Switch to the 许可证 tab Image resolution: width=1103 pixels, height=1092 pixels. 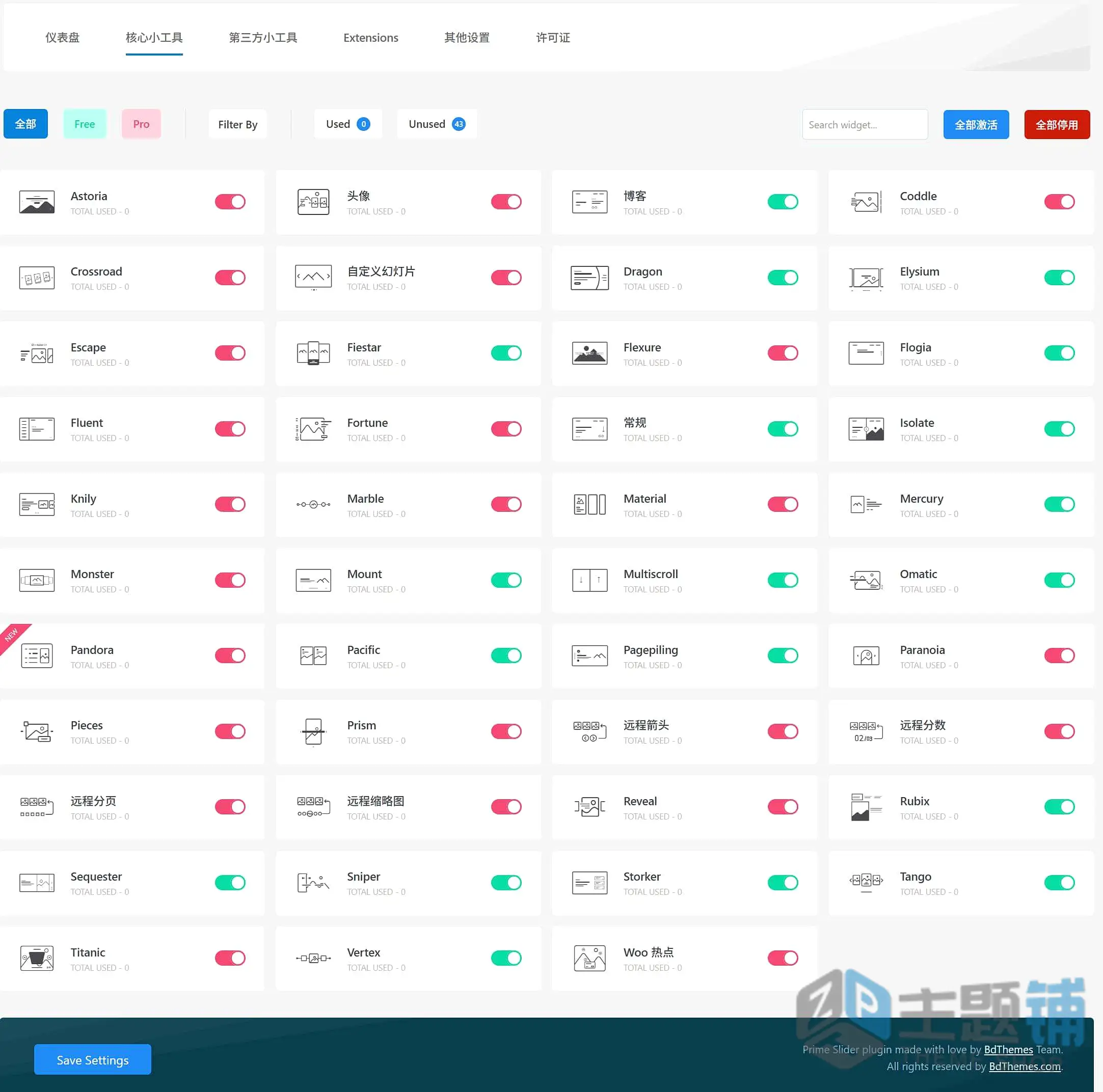click(x=553, y=38)
